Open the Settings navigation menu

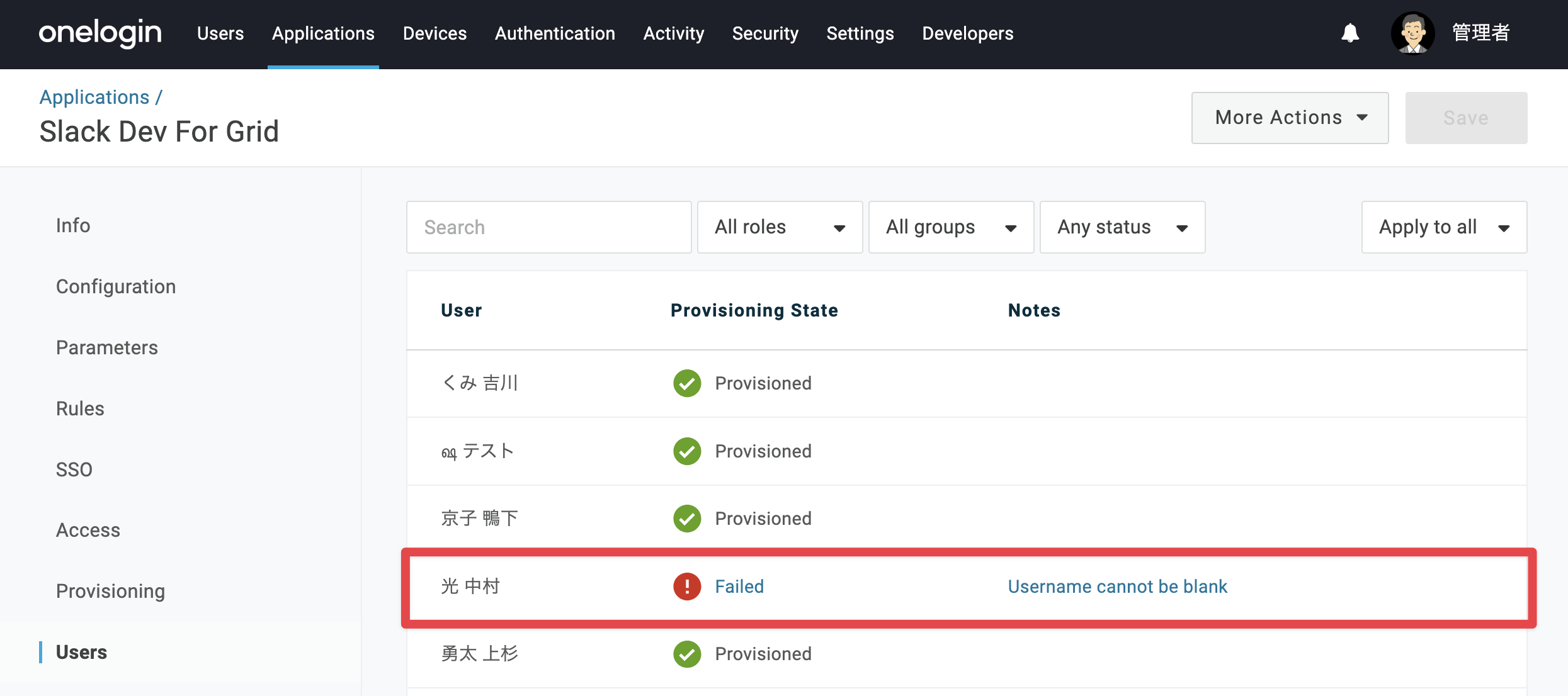pos(860,33)
